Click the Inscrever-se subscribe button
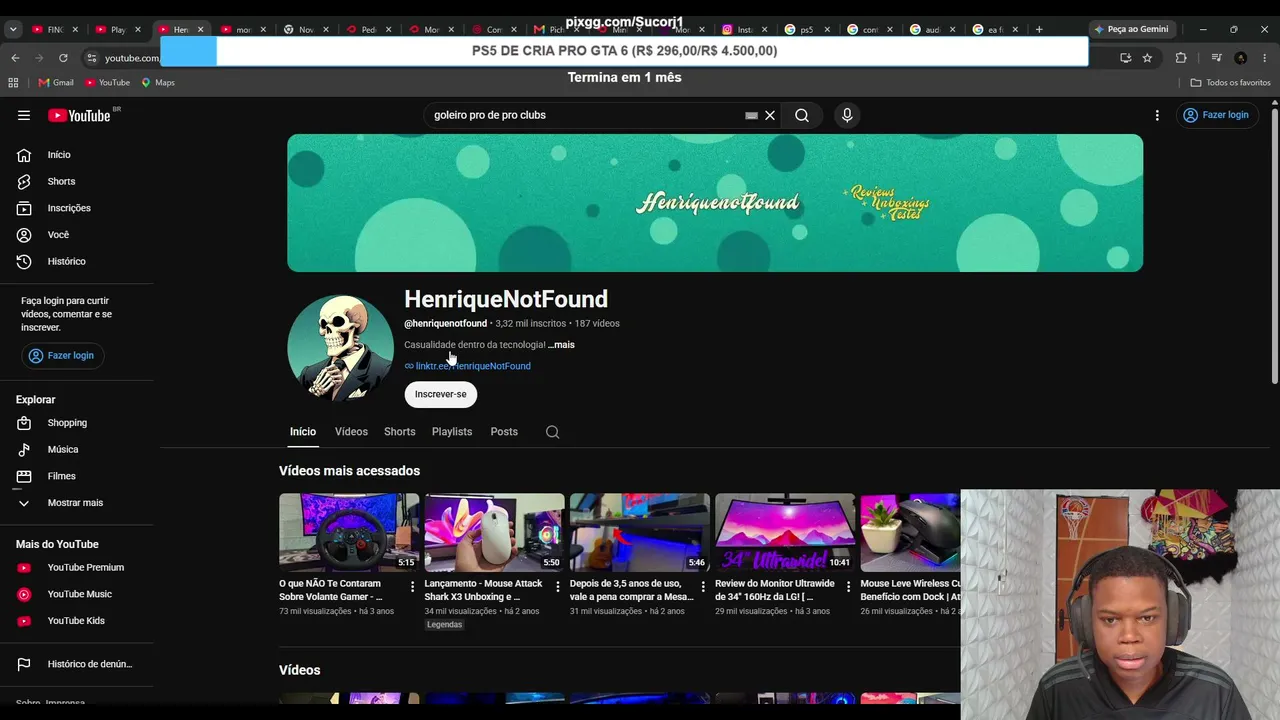This screenshot has width=1280, height=720. coord(441,394)
